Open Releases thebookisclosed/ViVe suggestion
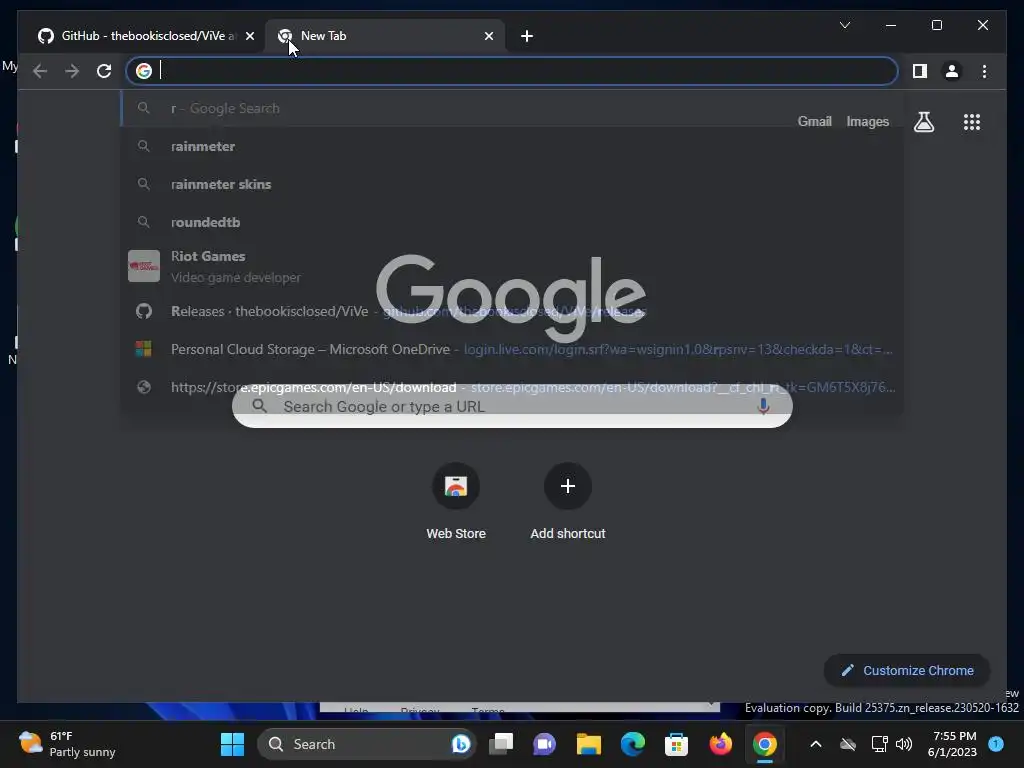The image size is (1024, 768). tap(512, 312)
